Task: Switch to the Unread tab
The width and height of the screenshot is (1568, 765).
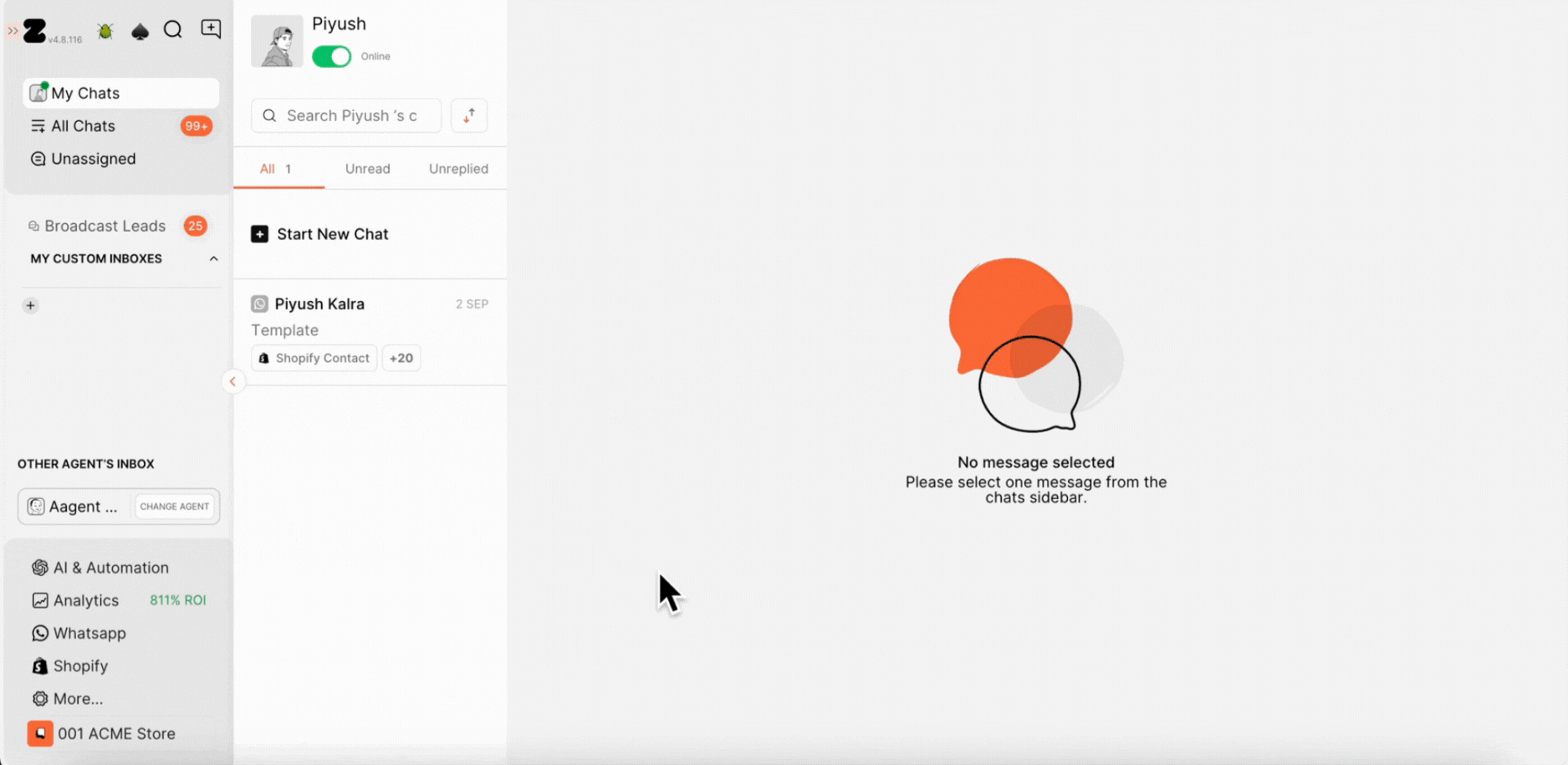Action: 368,169
